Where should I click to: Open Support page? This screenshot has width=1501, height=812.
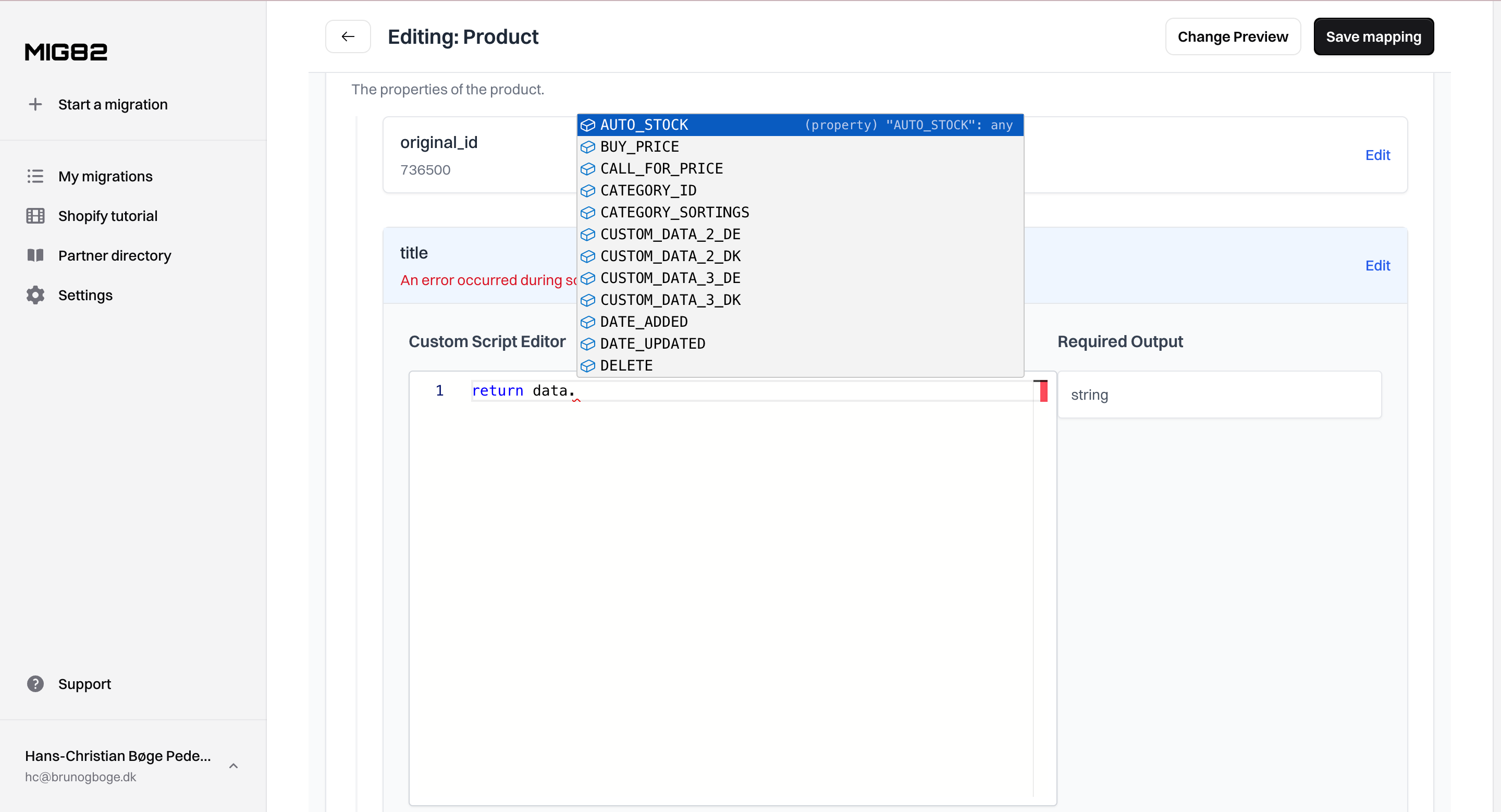[84, 684]
